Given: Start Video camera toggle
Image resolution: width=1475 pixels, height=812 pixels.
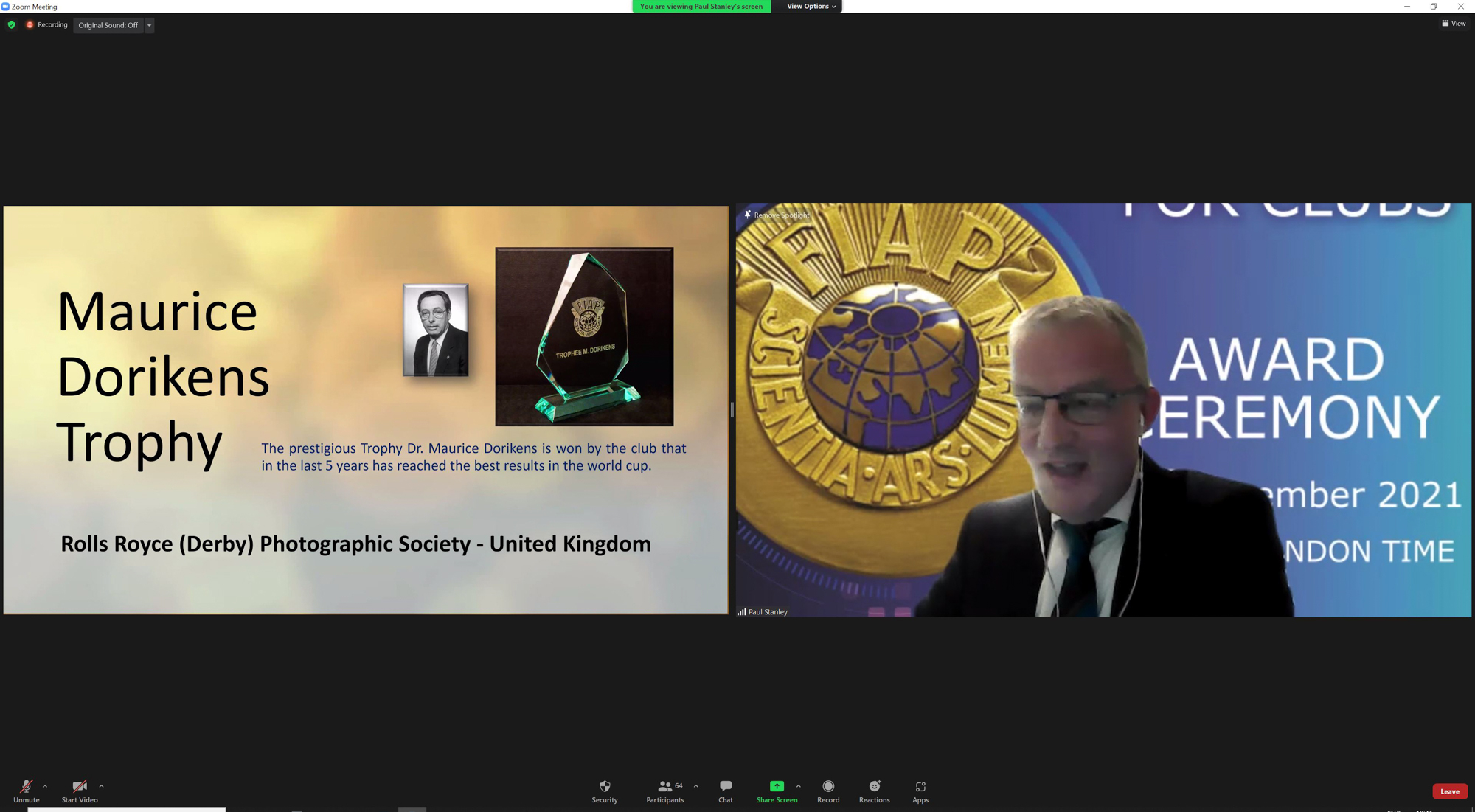Looking at the screenshot, I should (80, 791).
